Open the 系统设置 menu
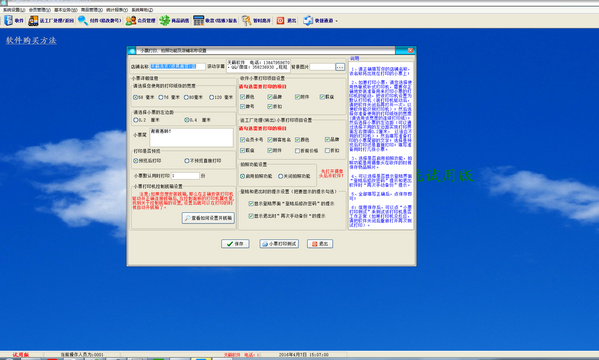The image size is (599, 360). (14, 10)
